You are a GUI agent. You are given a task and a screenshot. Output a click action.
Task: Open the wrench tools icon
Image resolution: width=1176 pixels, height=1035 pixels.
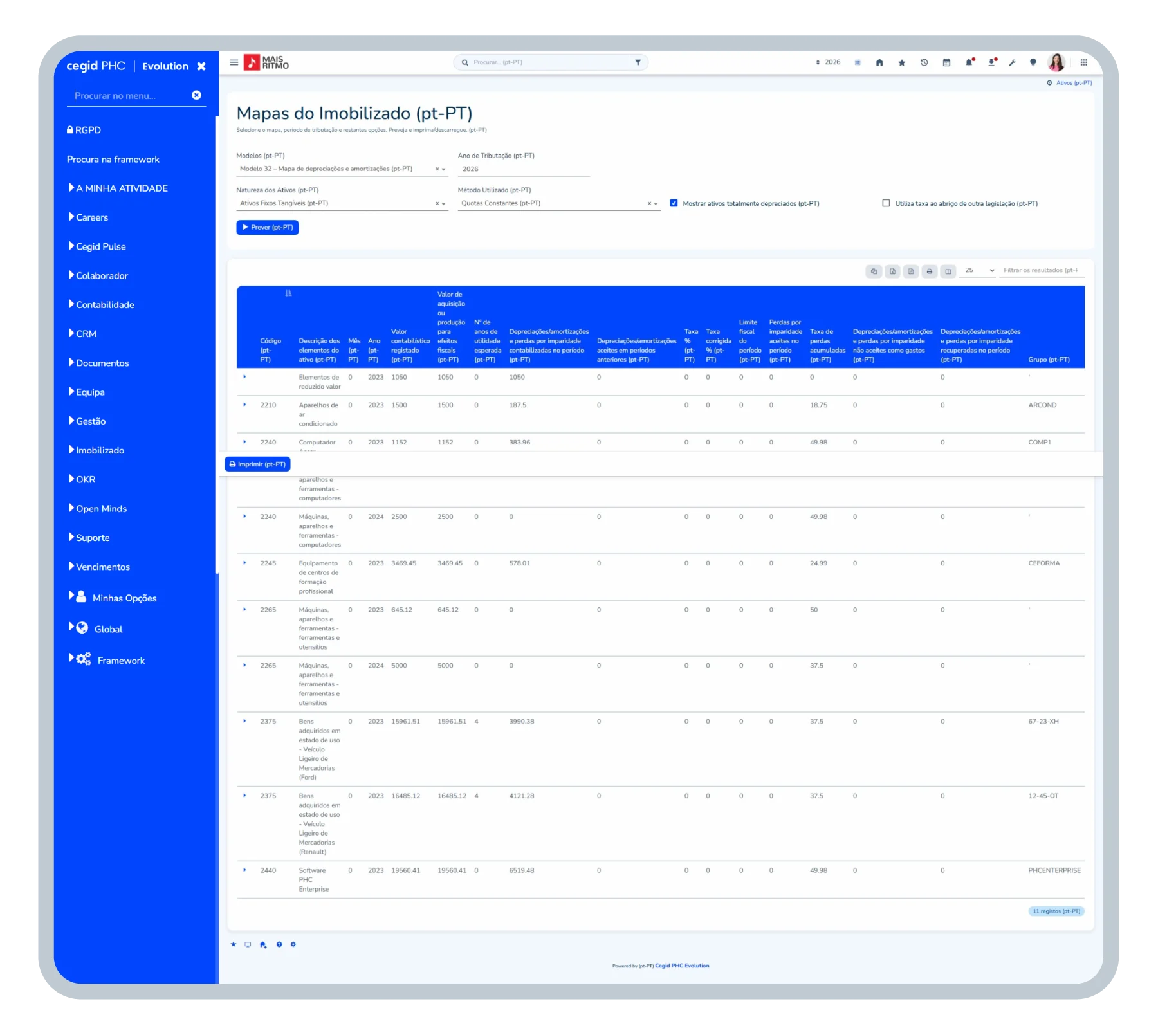point(1012,62)
